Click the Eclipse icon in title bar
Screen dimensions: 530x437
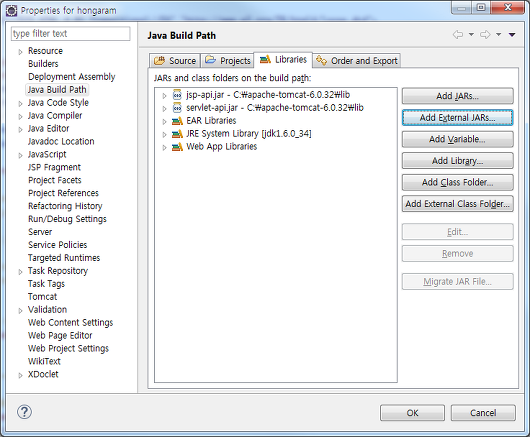coord(11,10)
